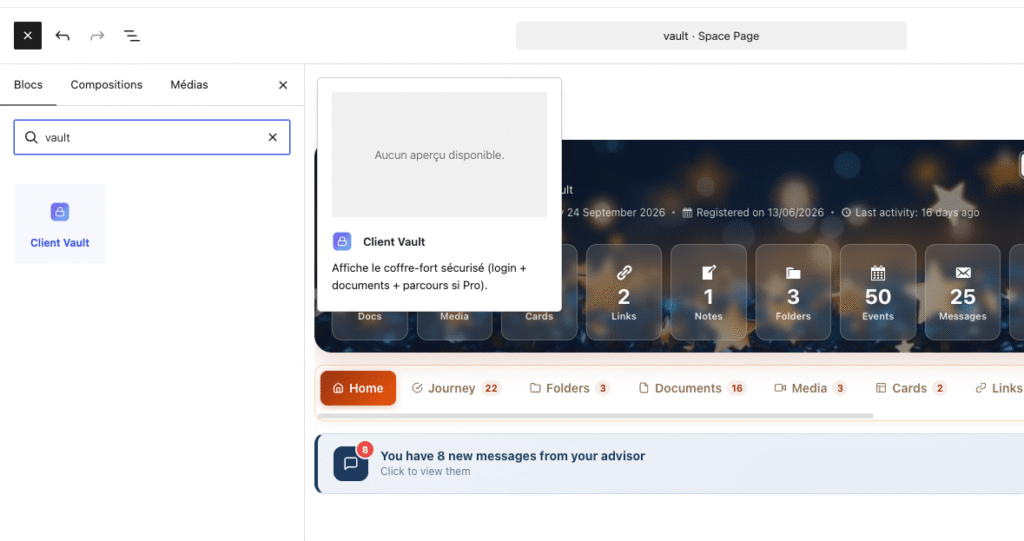Select the Media tab
The width and height of the screenshot is (1024, 541).
[x=810, y=388]
